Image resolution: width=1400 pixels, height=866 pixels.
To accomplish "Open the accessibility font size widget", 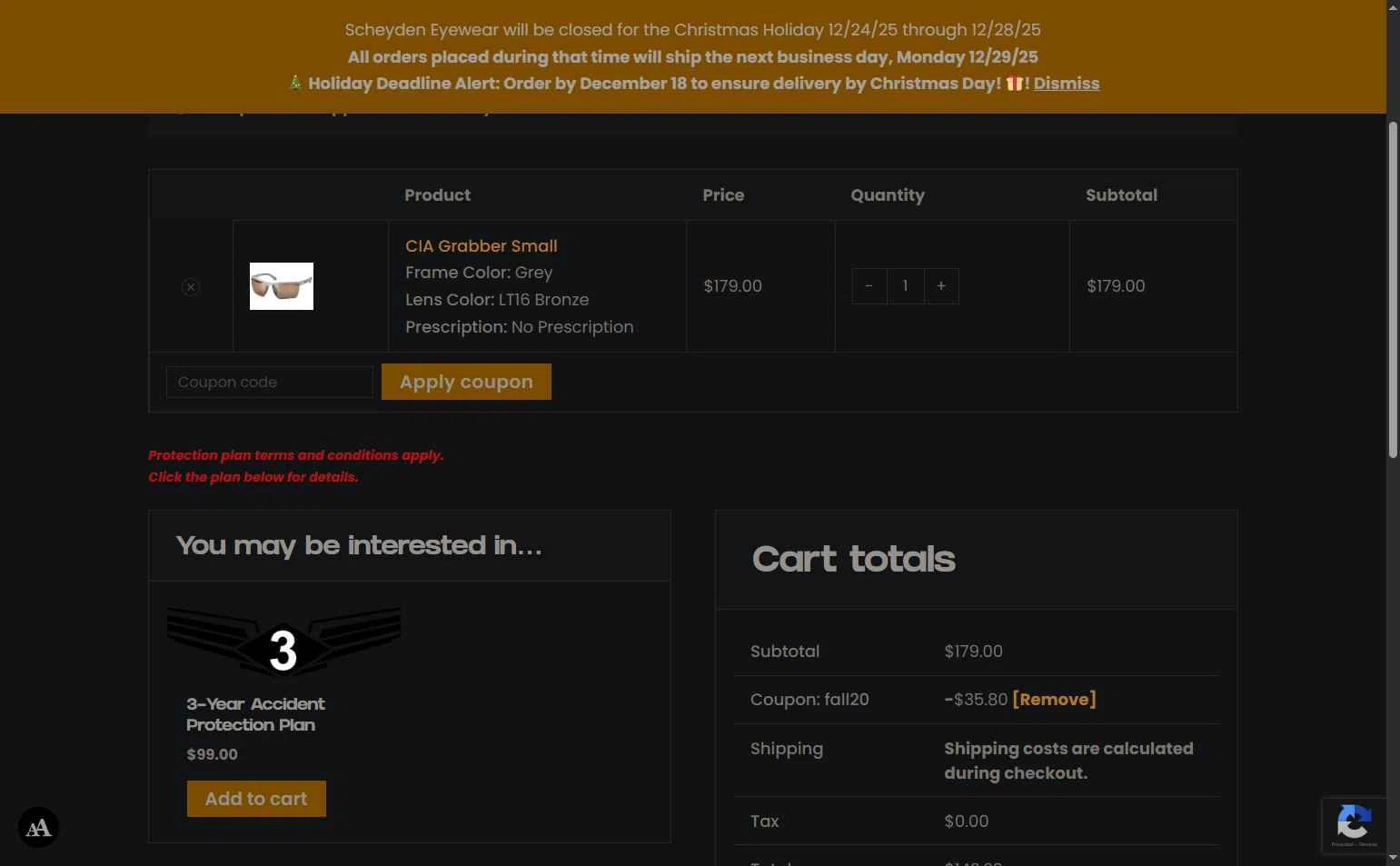I will [x=38, y=828].
